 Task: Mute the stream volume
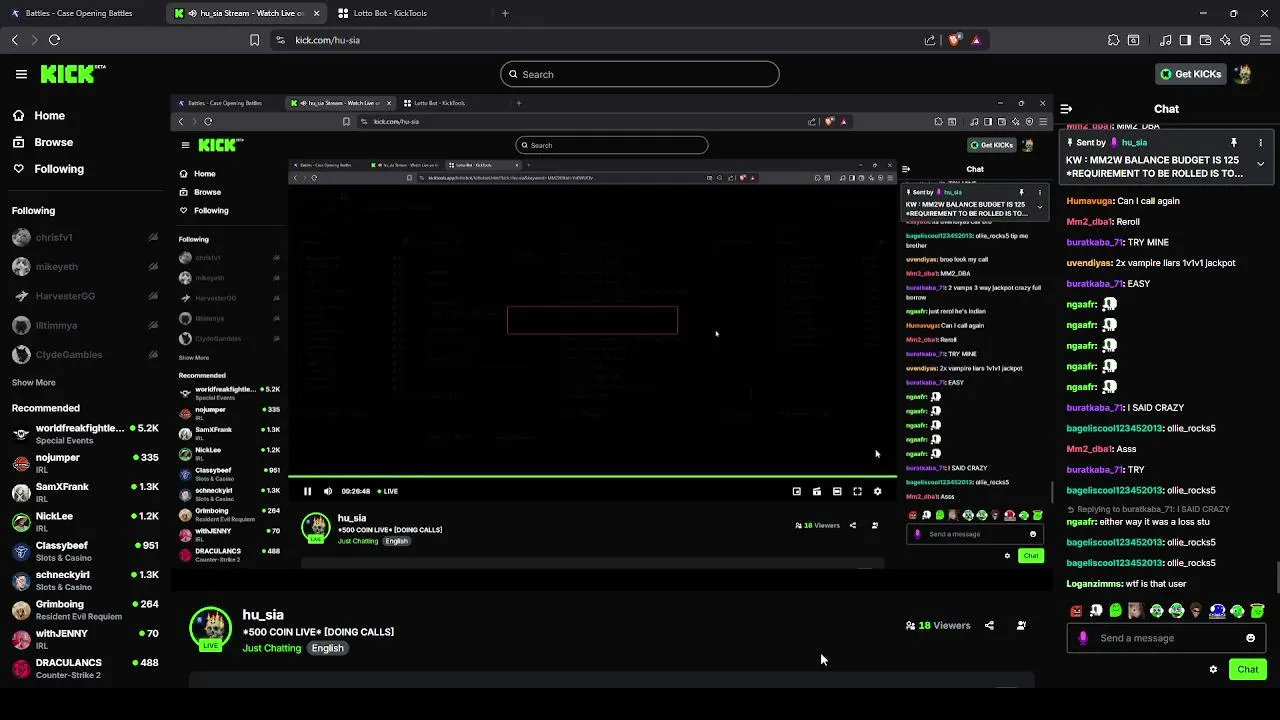[x=327, y=491]
